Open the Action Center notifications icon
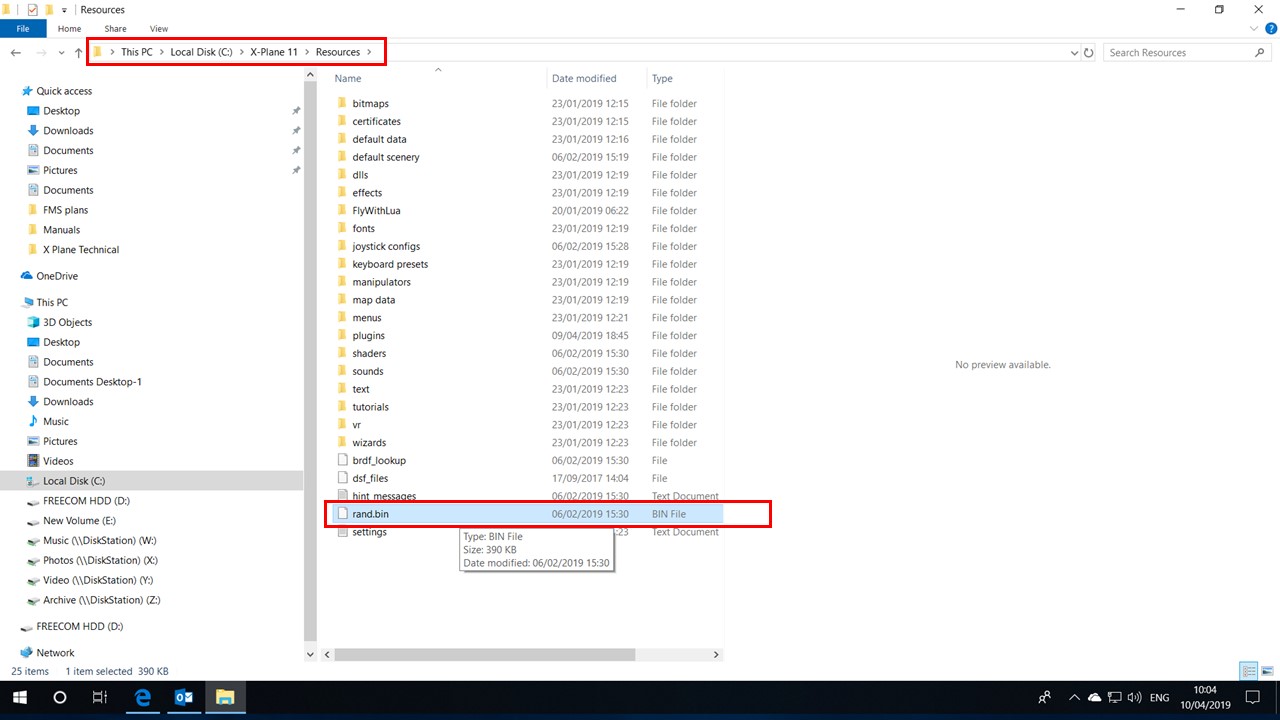Screen dimensions: 1280x720 tap(1251, 697)
